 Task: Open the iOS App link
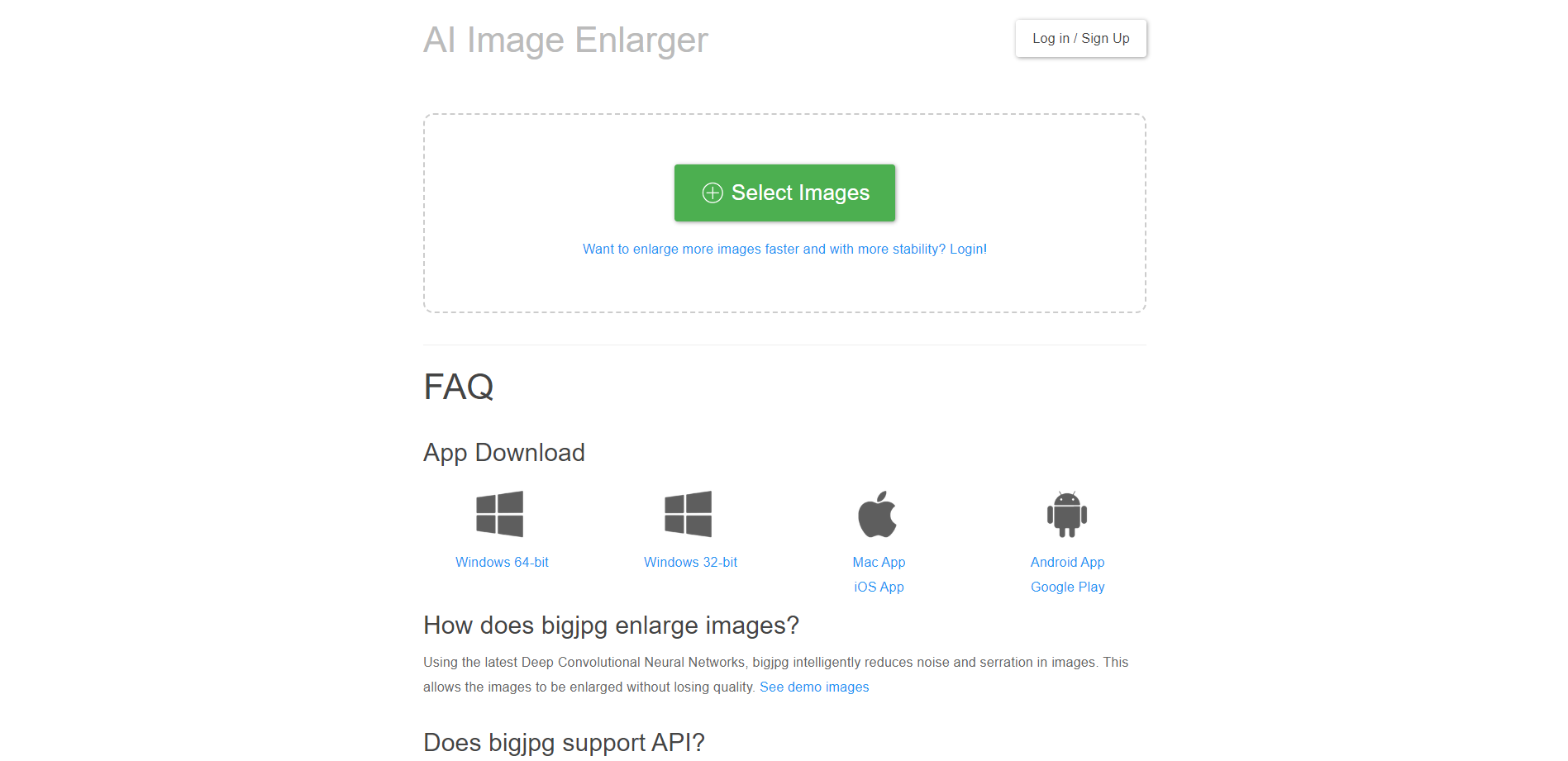click(x=879, y=587)
